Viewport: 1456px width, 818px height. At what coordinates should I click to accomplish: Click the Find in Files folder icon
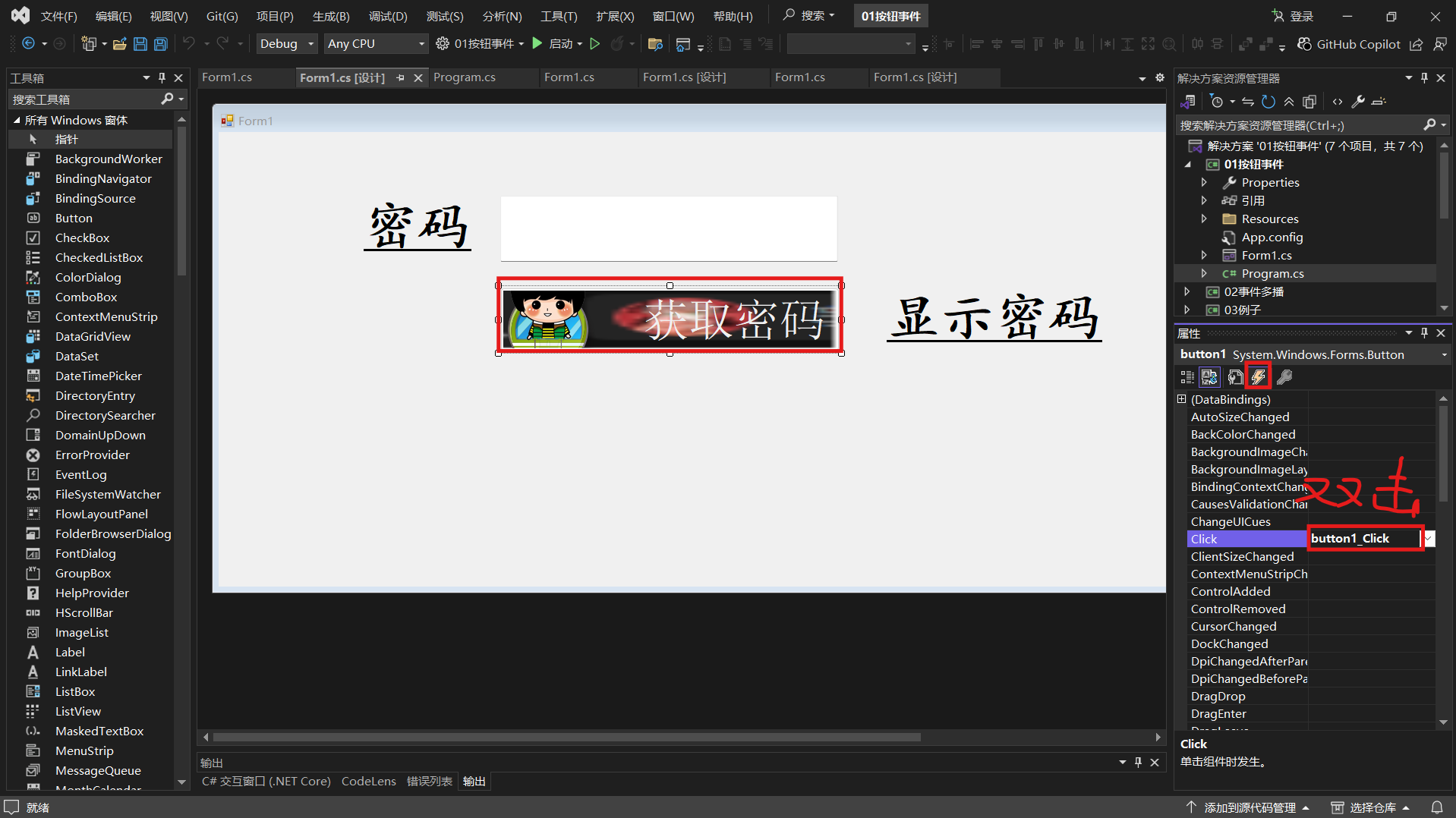pos(655,44)
